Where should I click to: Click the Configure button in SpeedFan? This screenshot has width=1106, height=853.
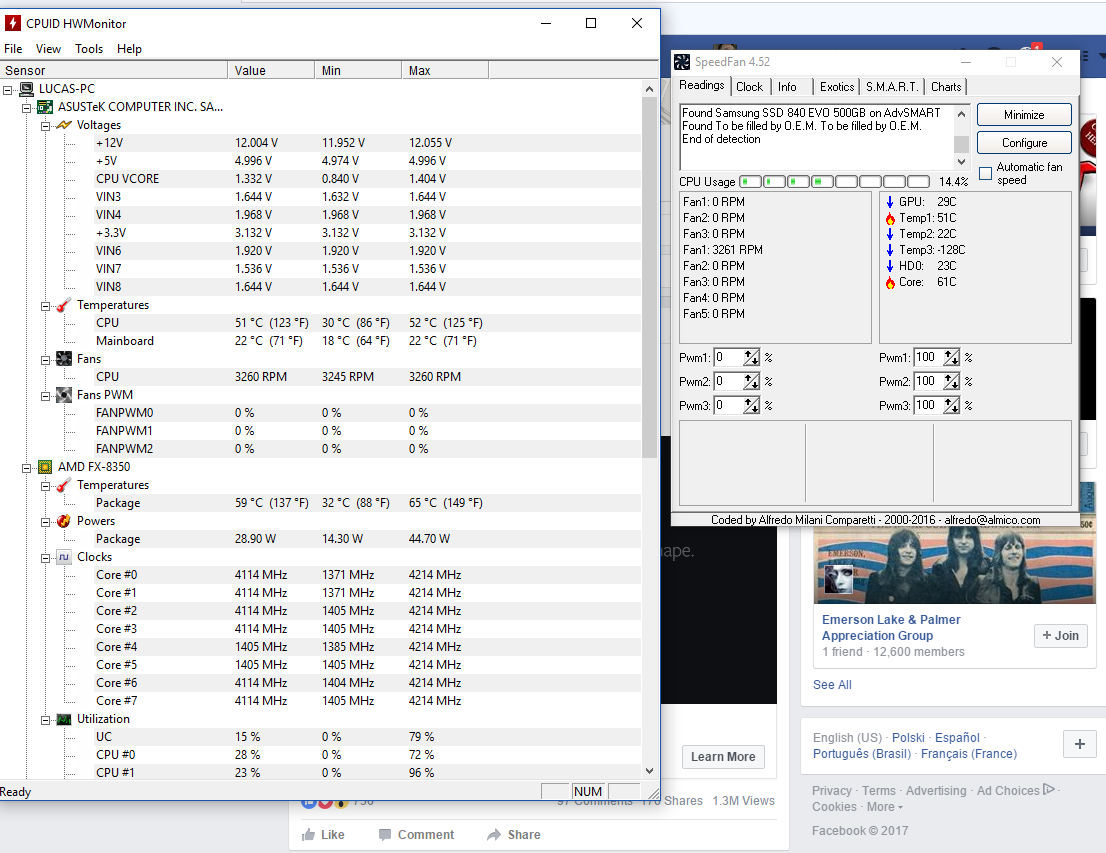[x=1024, y=143]
